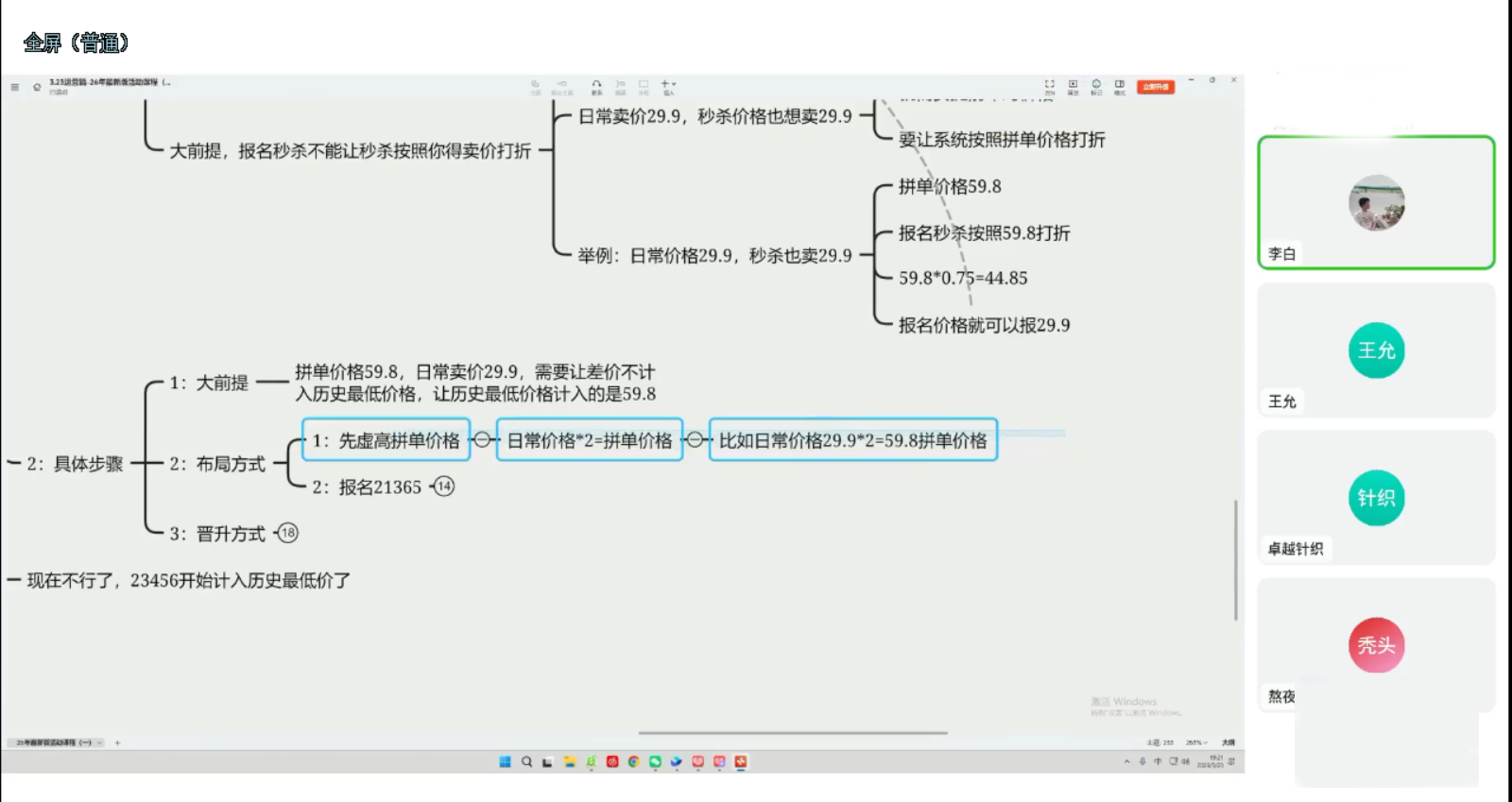Add a new sheet with plus button
The height and width of the screenshot is (802, 1512).
pyautogui.click(x=117, y=743)
